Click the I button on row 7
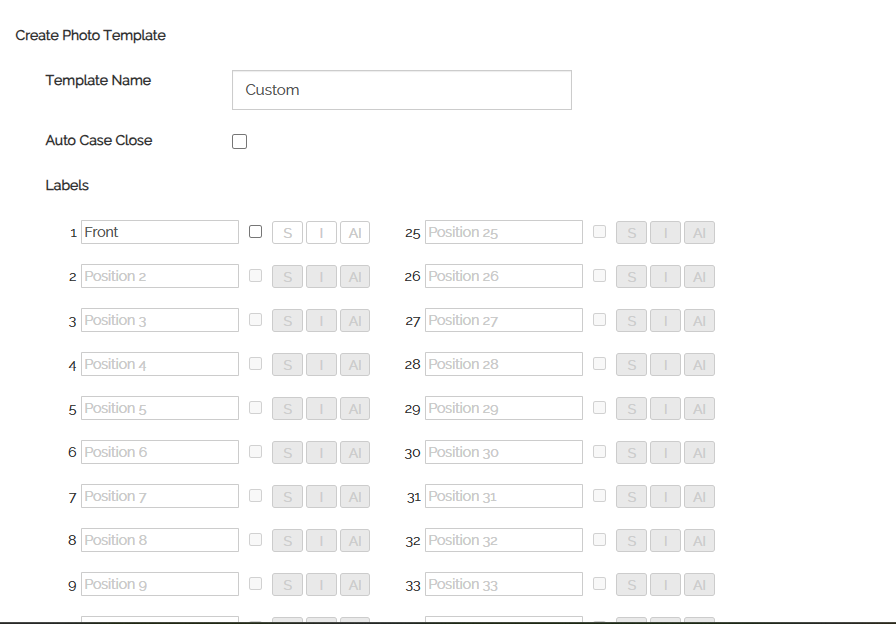Viewport: 896px width, 624px height. click(x=321, y=497)
